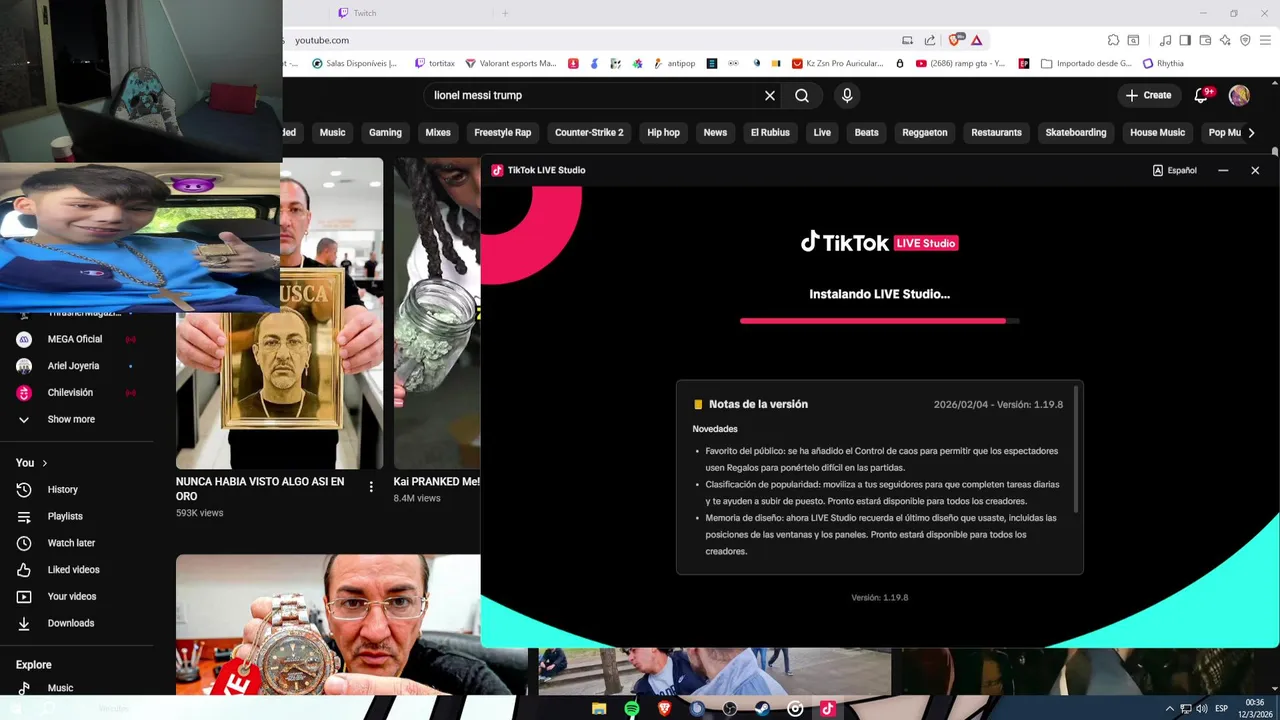Open the YouTube account avatar menu
This screenshot has width=1280, height=720.
click(1239, 95)
